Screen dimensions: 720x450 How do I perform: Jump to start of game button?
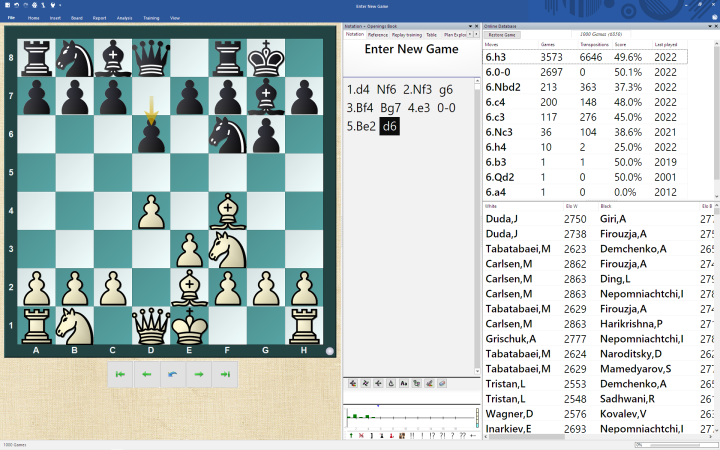coord(120,374)
